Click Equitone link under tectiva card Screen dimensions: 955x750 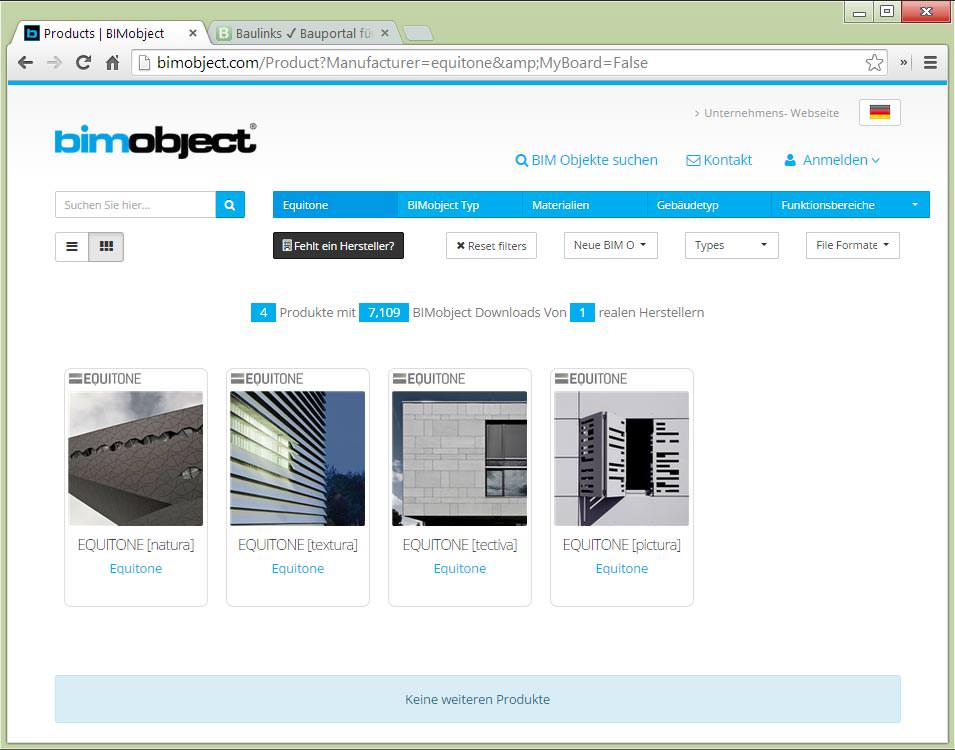460,568
